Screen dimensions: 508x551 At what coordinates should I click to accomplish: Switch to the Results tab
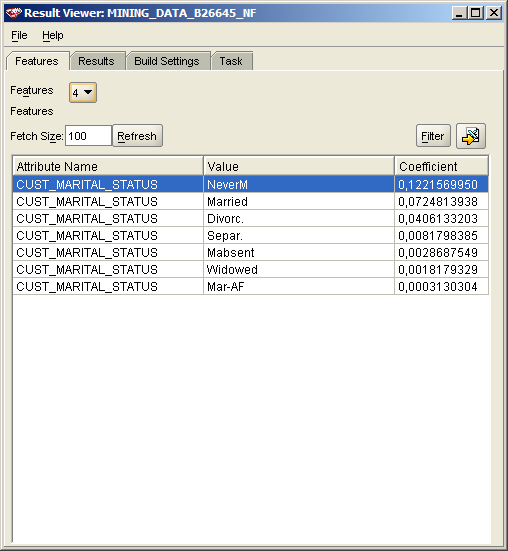[x=96, y=61]
